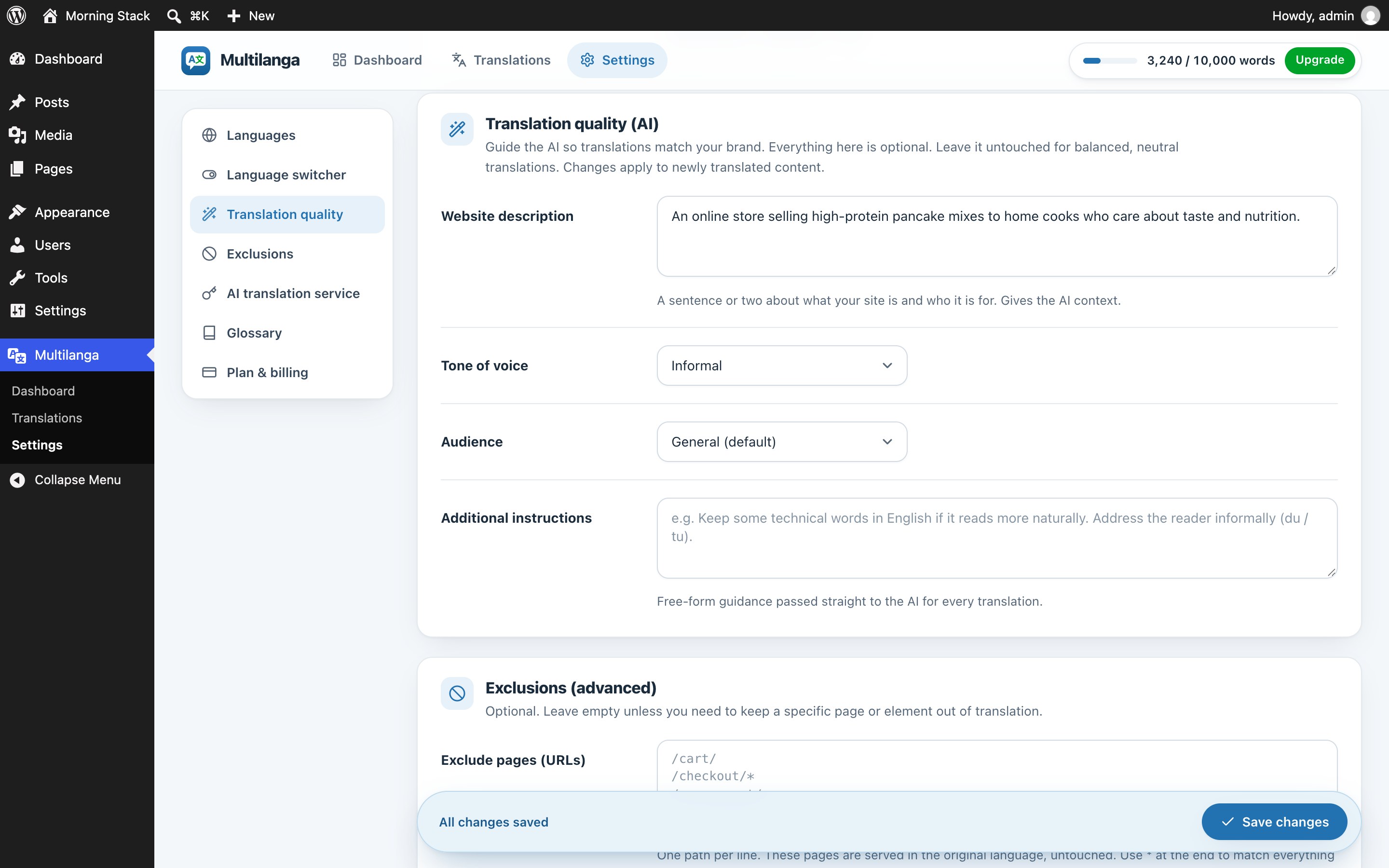Click the Save changes button
This screenshot has height=868, width=1389.
(x=1274, y=822)
